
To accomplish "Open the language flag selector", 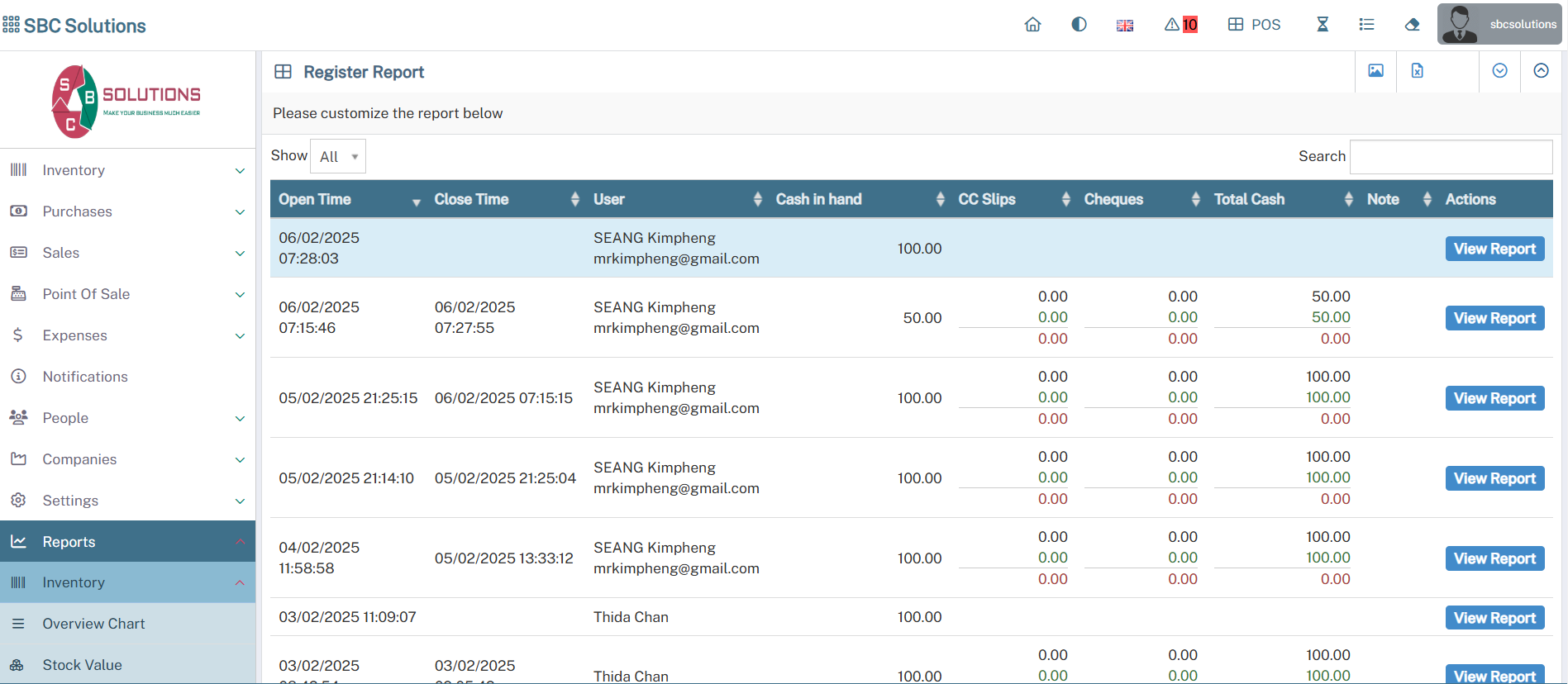I will (x=1125, y=26).
